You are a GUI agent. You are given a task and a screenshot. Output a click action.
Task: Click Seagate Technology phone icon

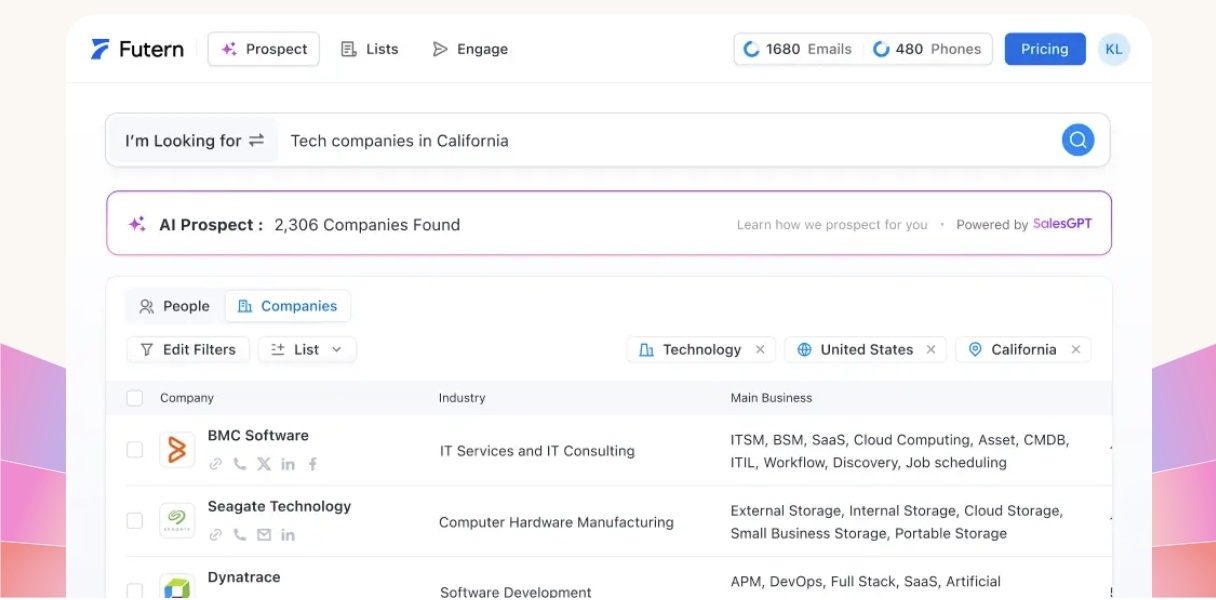240,535
